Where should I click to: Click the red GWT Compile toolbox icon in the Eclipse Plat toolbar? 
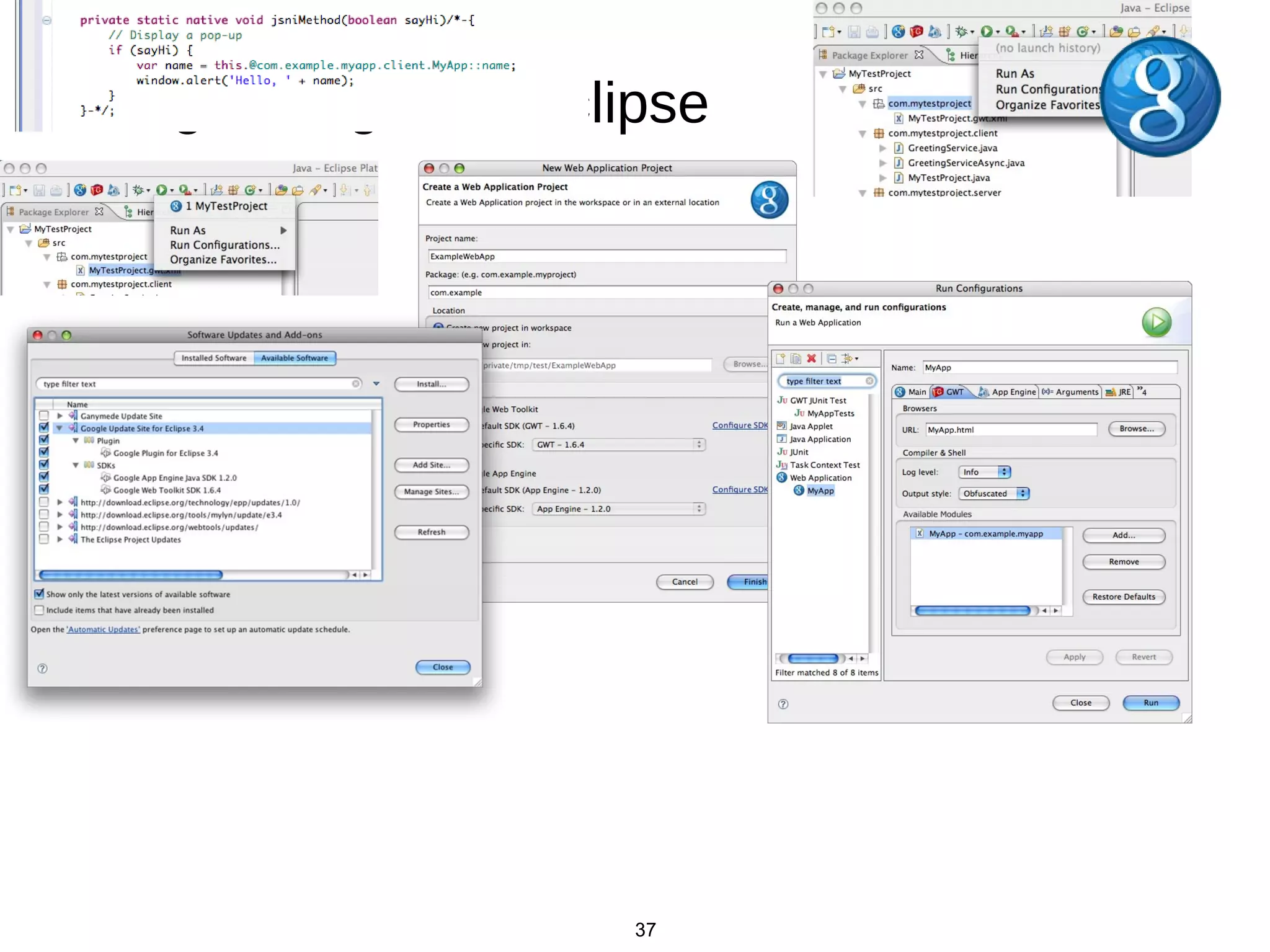point(97,190)
